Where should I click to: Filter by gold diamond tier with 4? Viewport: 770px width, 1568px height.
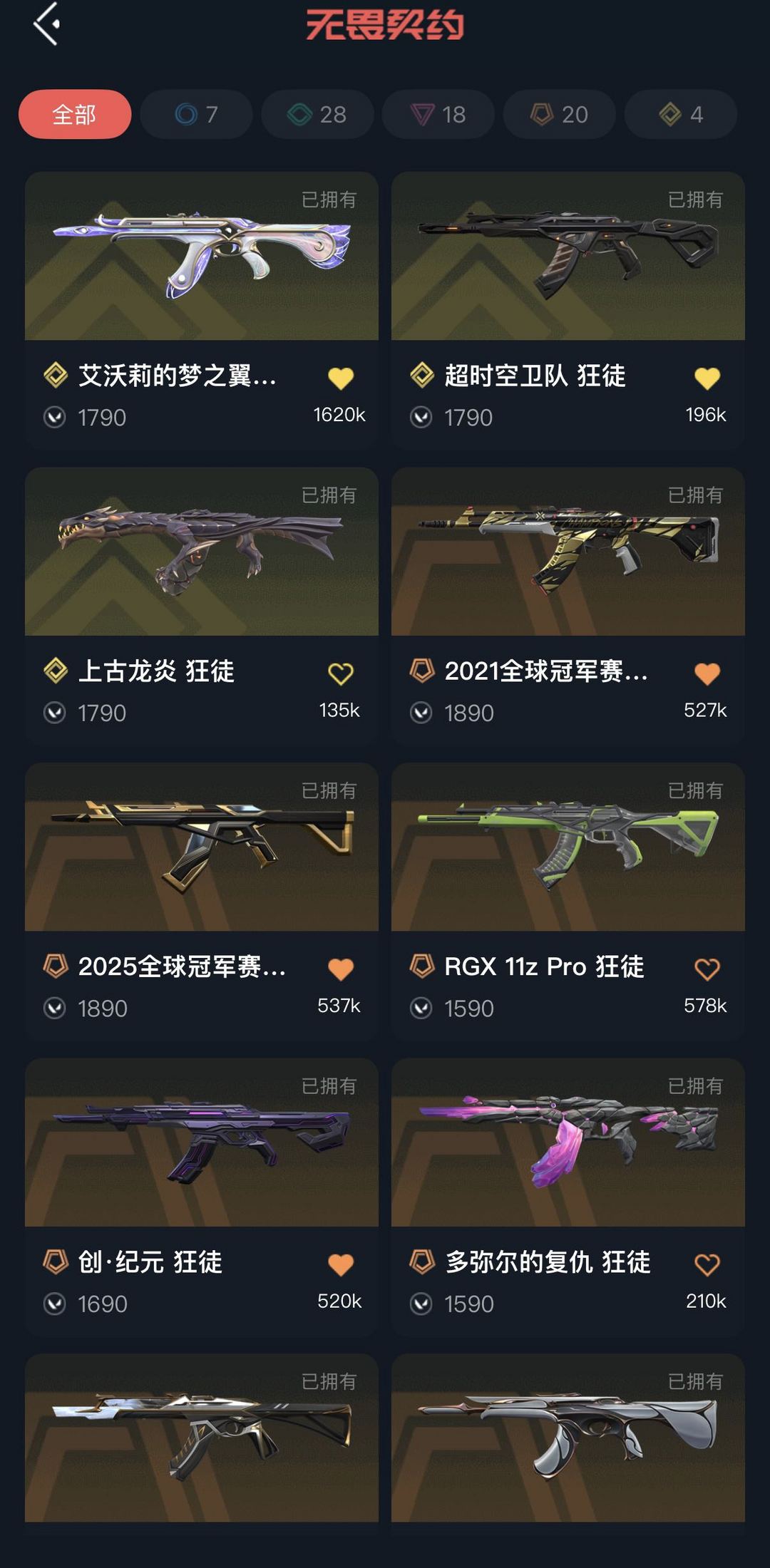click(x=681, y=114)
